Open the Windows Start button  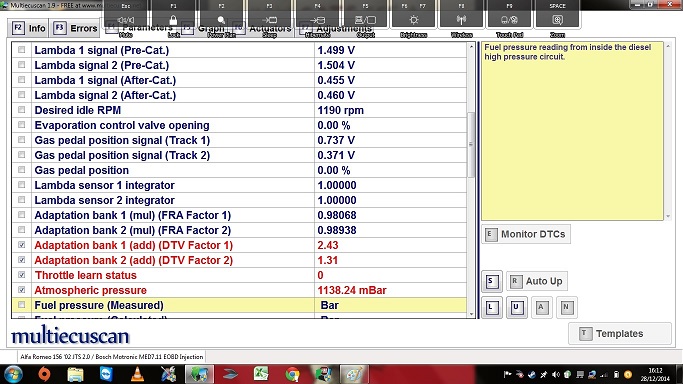click(x=14, y=374)
